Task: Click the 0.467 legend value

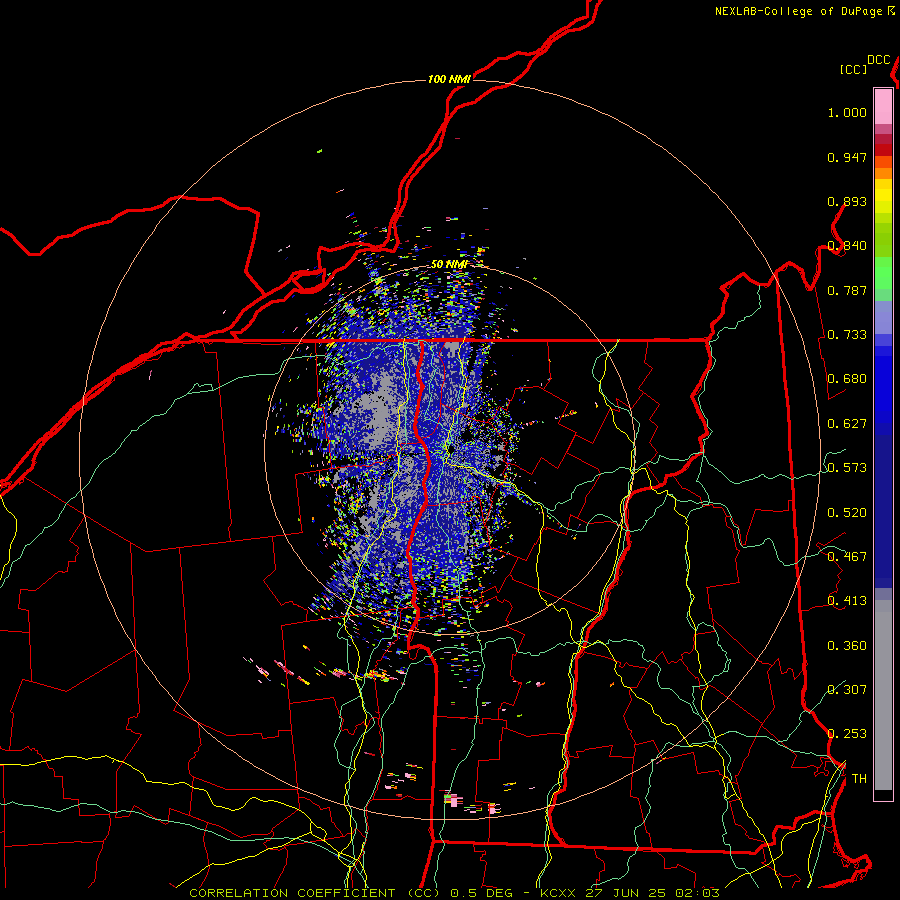Action: point(847,557)
